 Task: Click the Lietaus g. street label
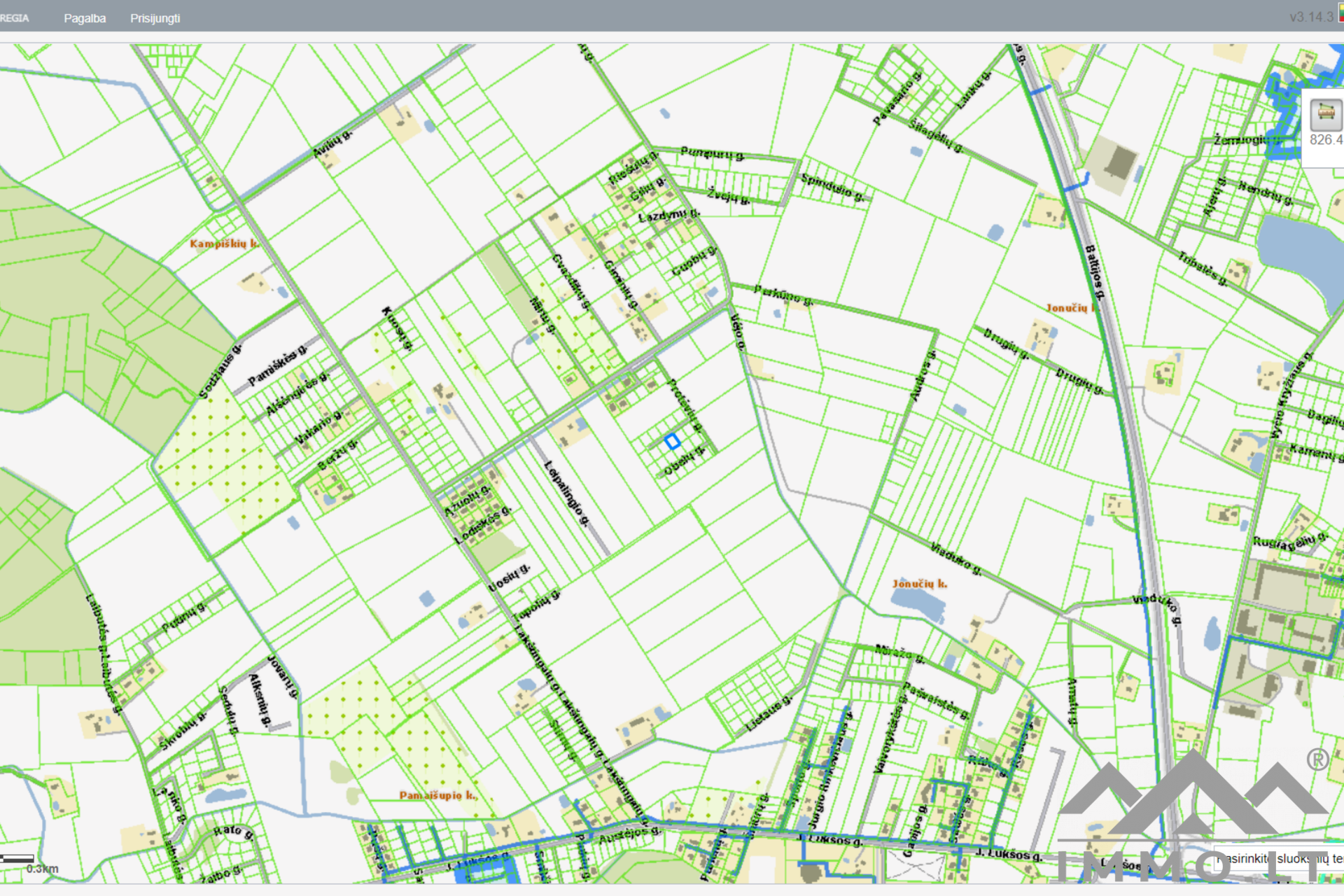point(768,714)
